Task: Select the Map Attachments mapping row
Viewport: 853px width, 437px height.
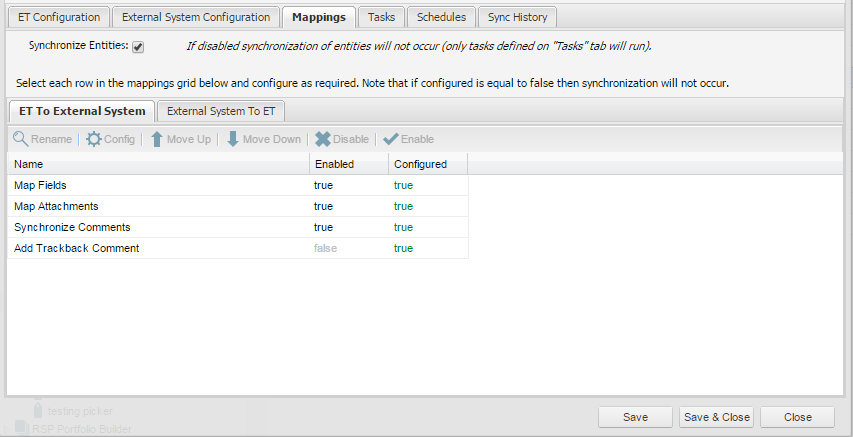Action: pyautogui.click(x=56, y=206)
